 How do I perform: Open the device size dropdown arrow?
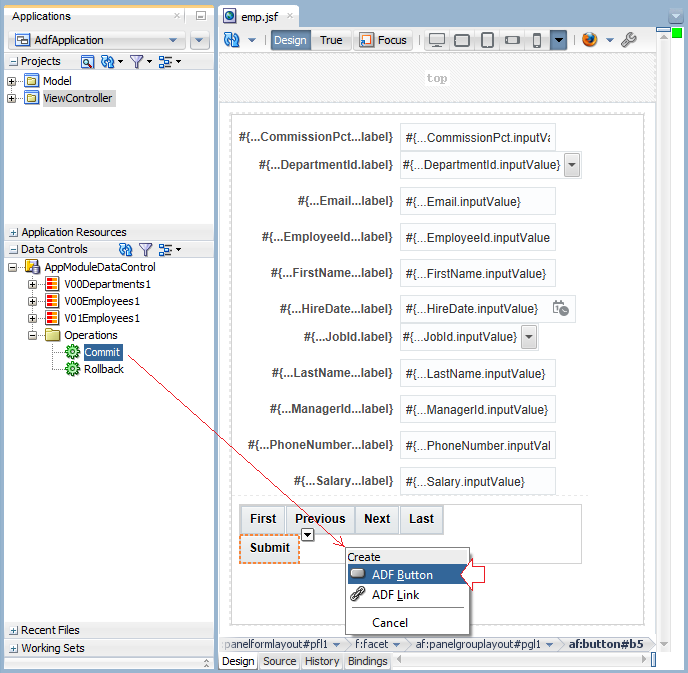558,40
